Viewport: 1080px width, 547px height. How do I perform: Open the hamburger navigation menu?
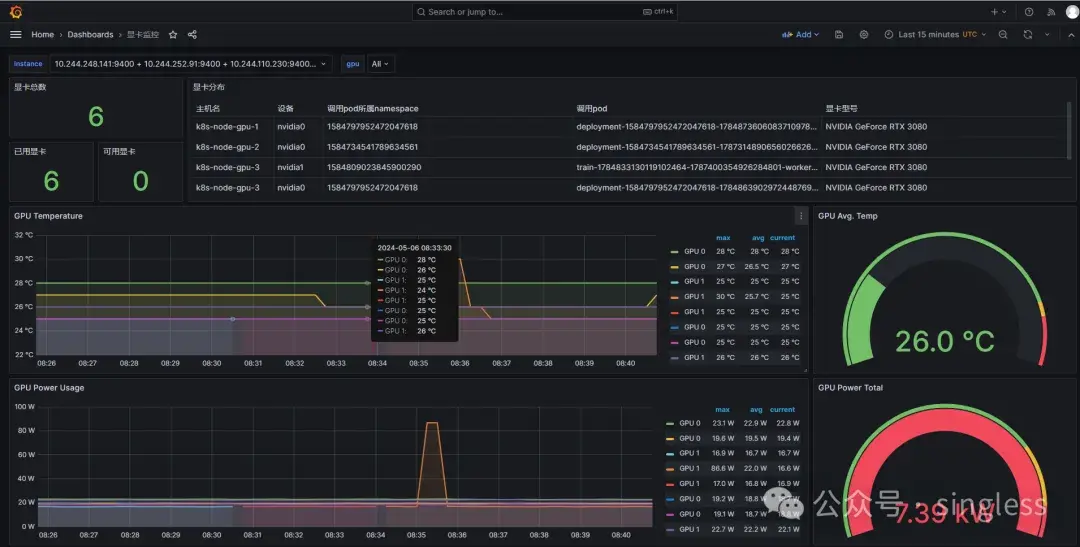[15, 34]
